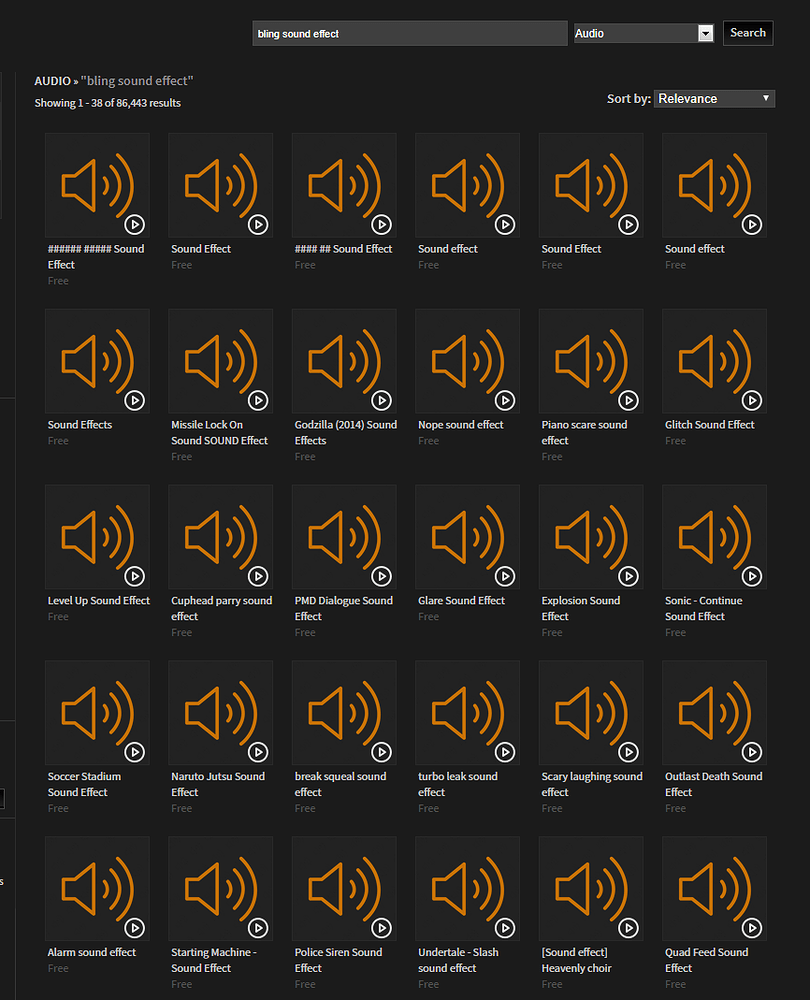Open the "Glitch Sound Effect" result link
810x1000 pixels.
coord(710,424)
